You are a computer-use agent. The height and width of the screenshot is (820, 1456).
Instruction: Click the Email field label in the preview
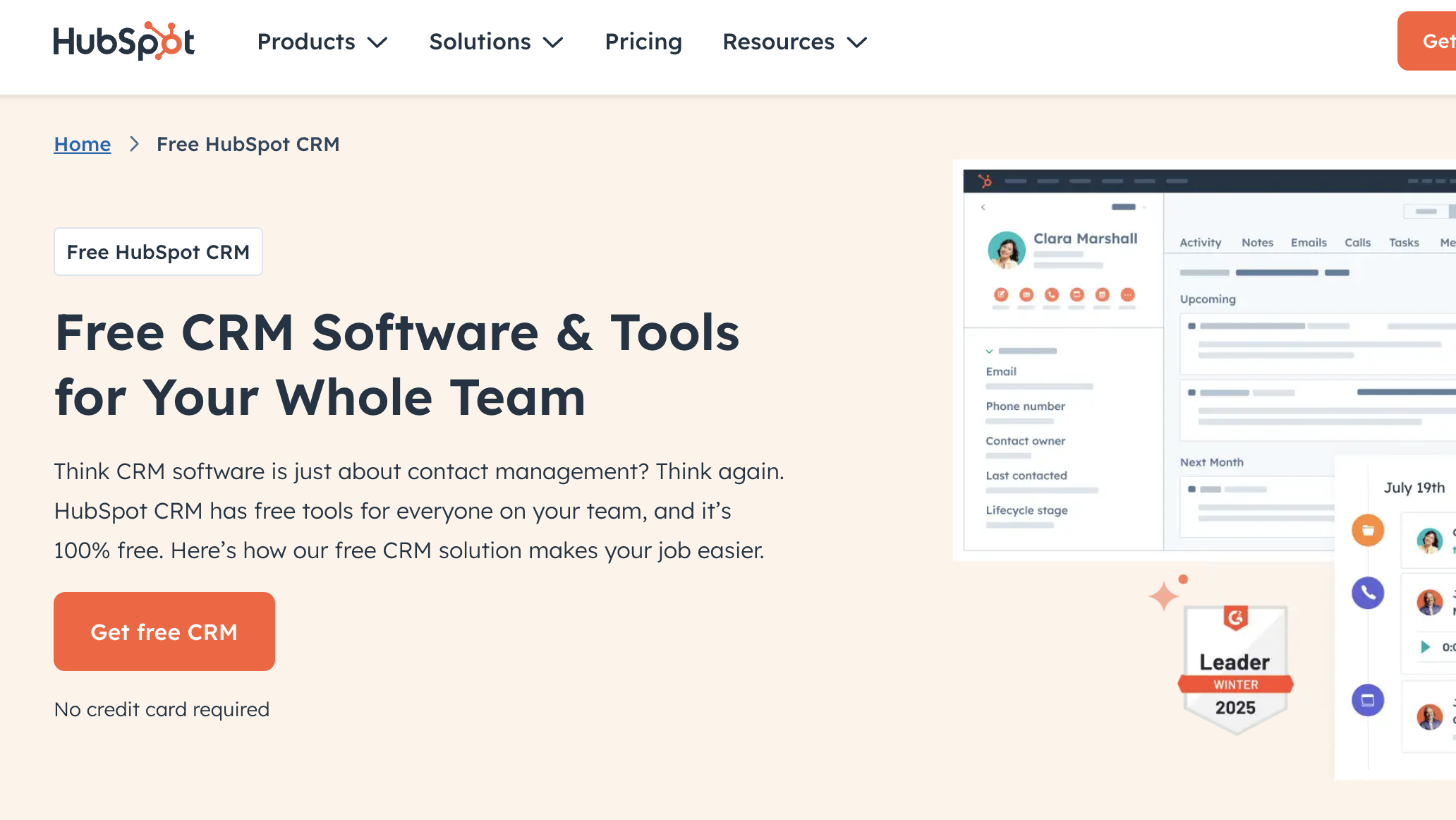click(1001, 371)
